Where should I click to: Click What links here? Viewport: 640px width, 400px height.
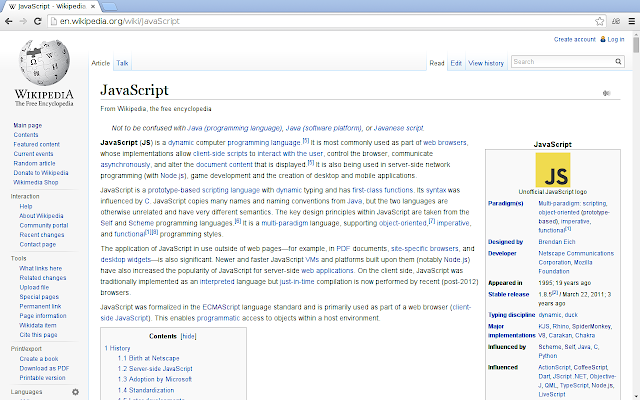[x=41, y=268]
